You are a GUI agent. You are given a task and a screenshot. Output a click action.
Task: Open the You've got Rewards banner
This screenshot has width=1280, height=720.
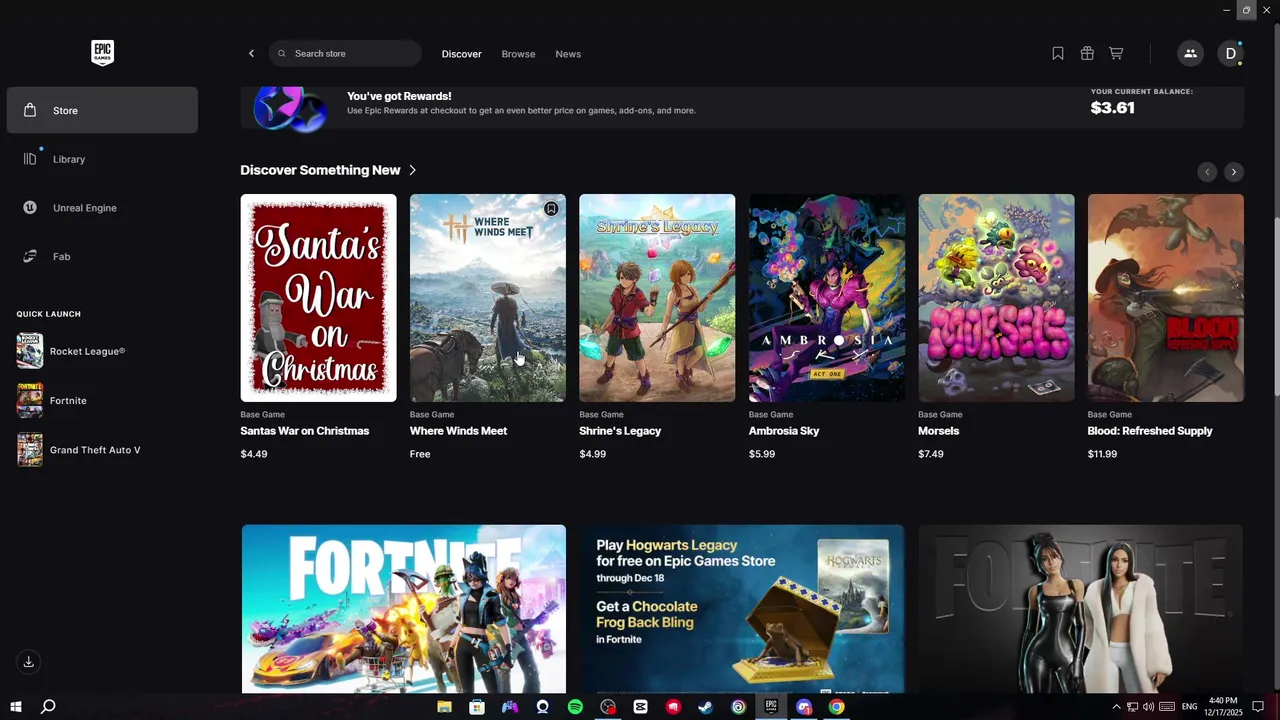(742, 107)
